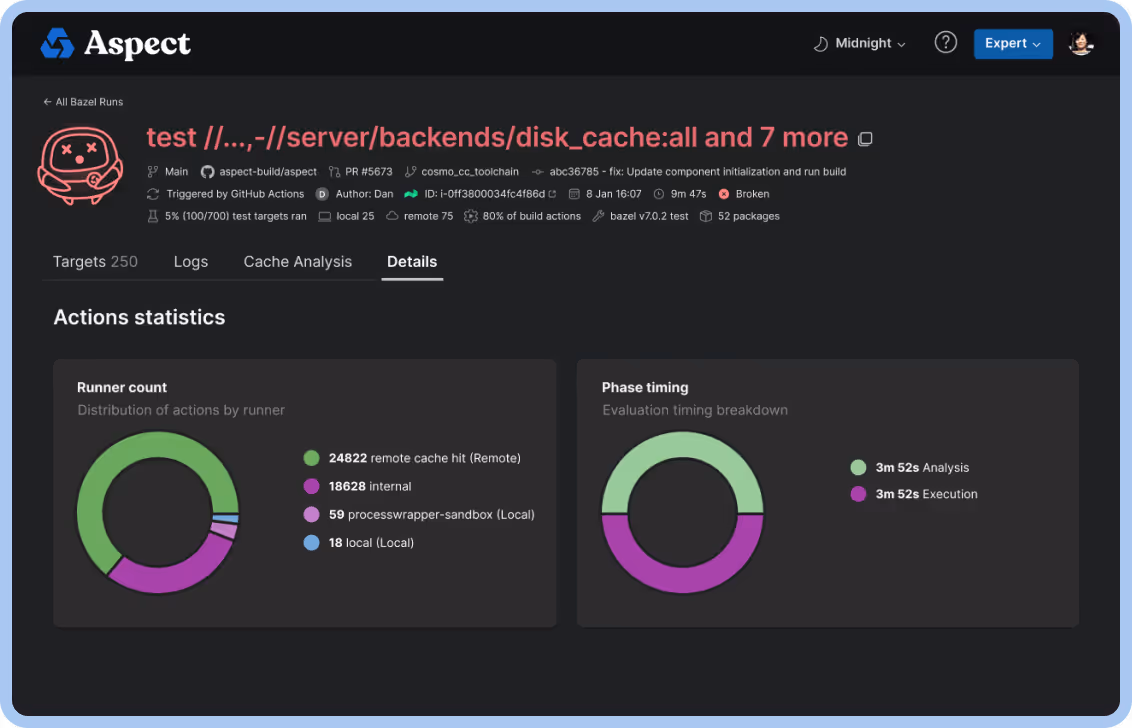Click the Aspect logo icon
Screen dimensions: 1132x728
point(57,43)
